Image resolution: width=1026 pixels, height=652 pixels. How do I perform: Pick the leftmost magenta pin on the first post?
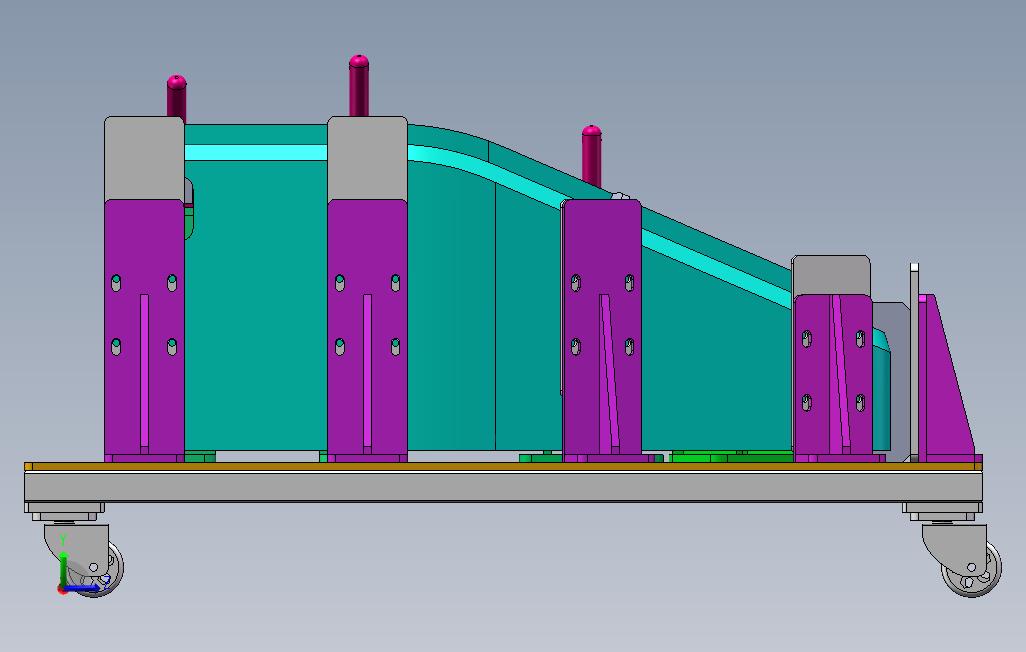[177, 98]
